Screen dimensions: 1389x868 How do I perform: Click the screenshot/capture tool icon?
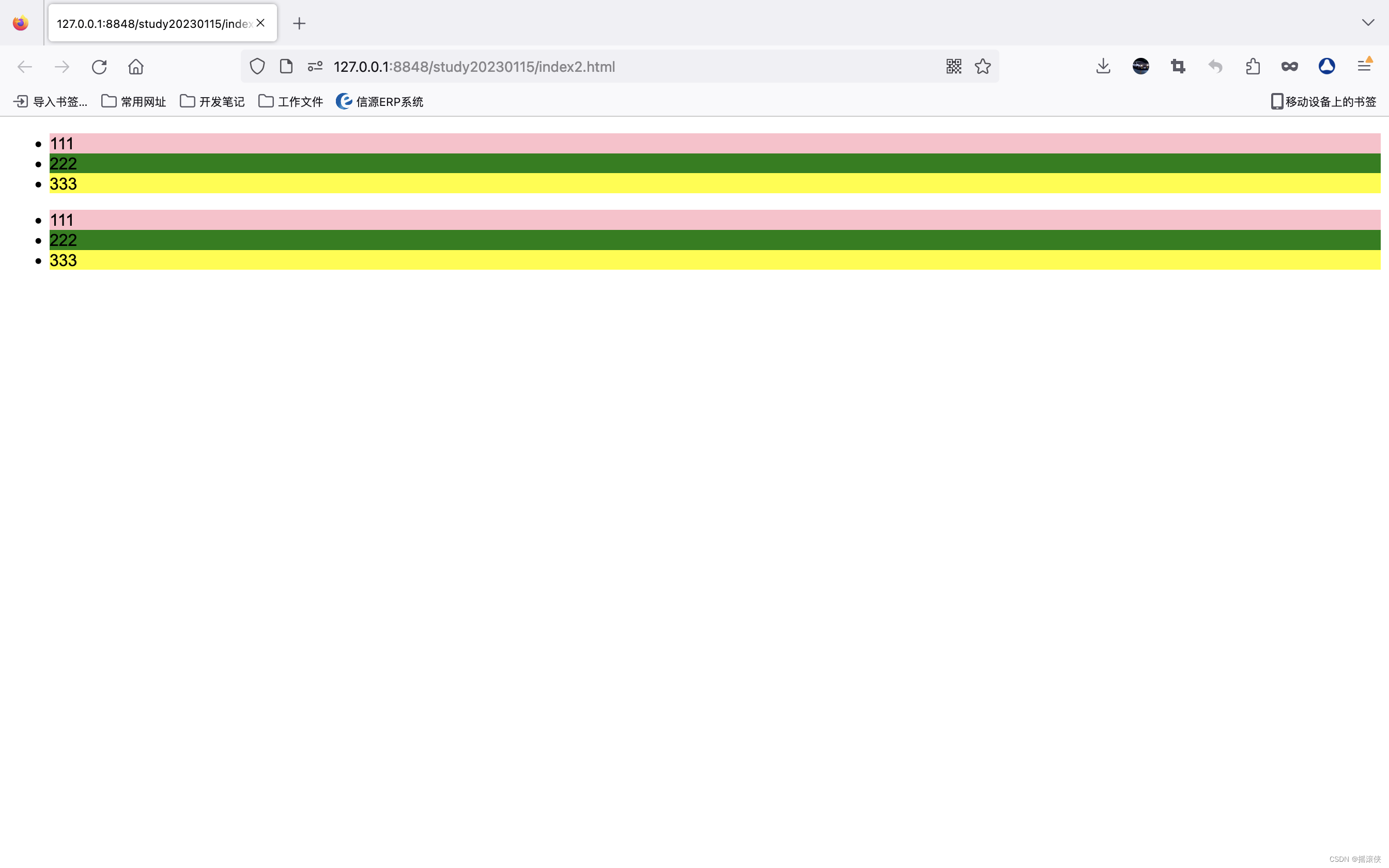[x=1177, y=66]
